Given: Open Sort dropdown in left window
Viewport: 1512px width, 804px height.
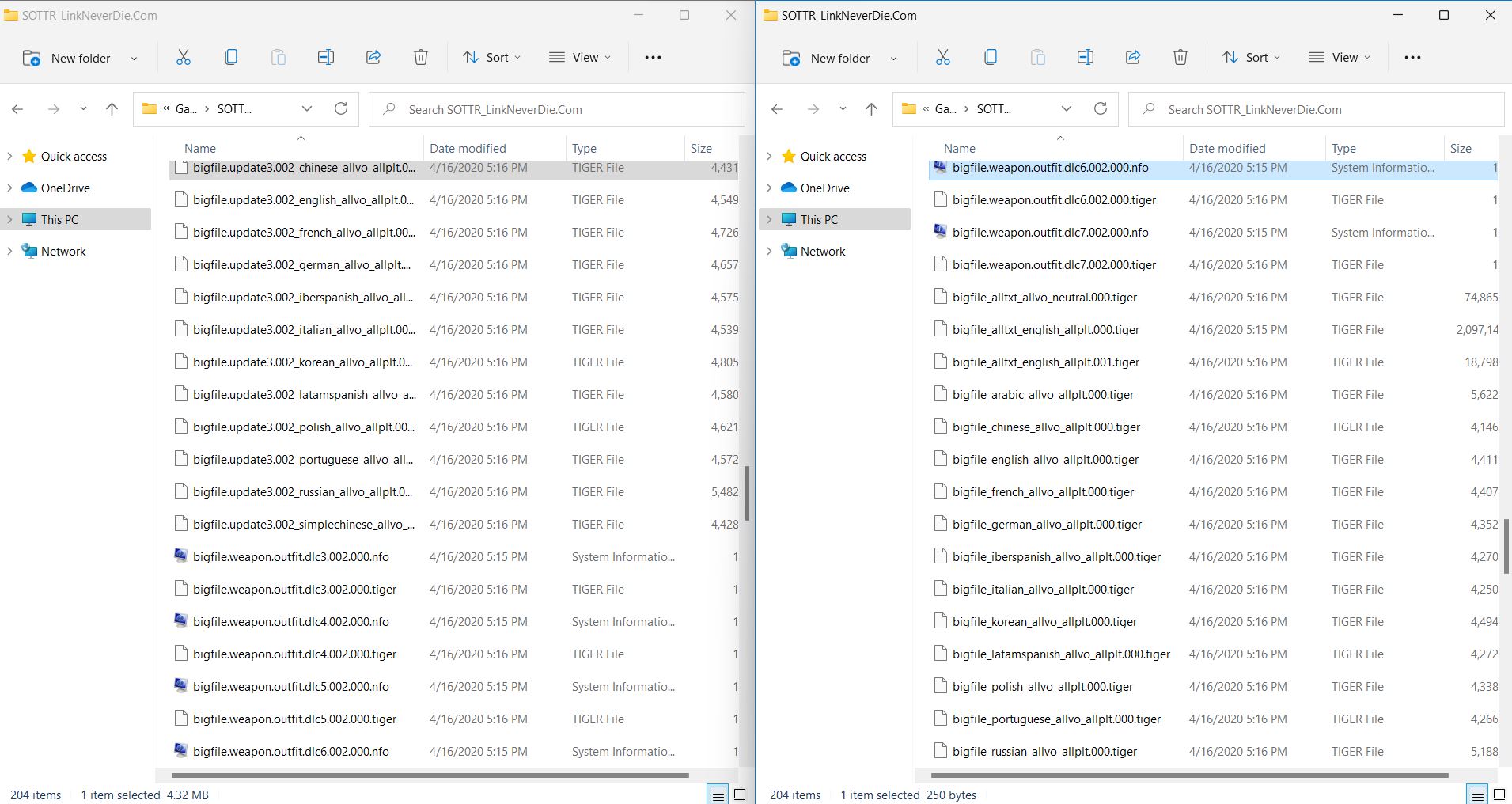Looking at the screenshot, I should 491,58.
